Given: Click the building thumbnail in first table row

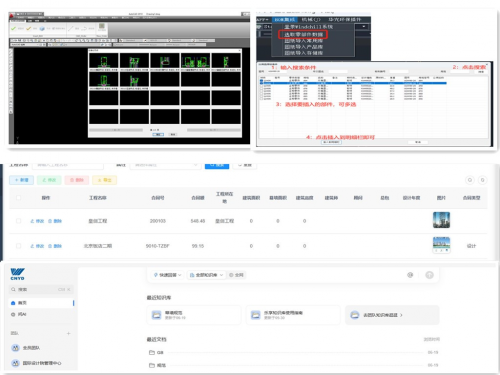Looking at the screenshot, I should point(441,220).
